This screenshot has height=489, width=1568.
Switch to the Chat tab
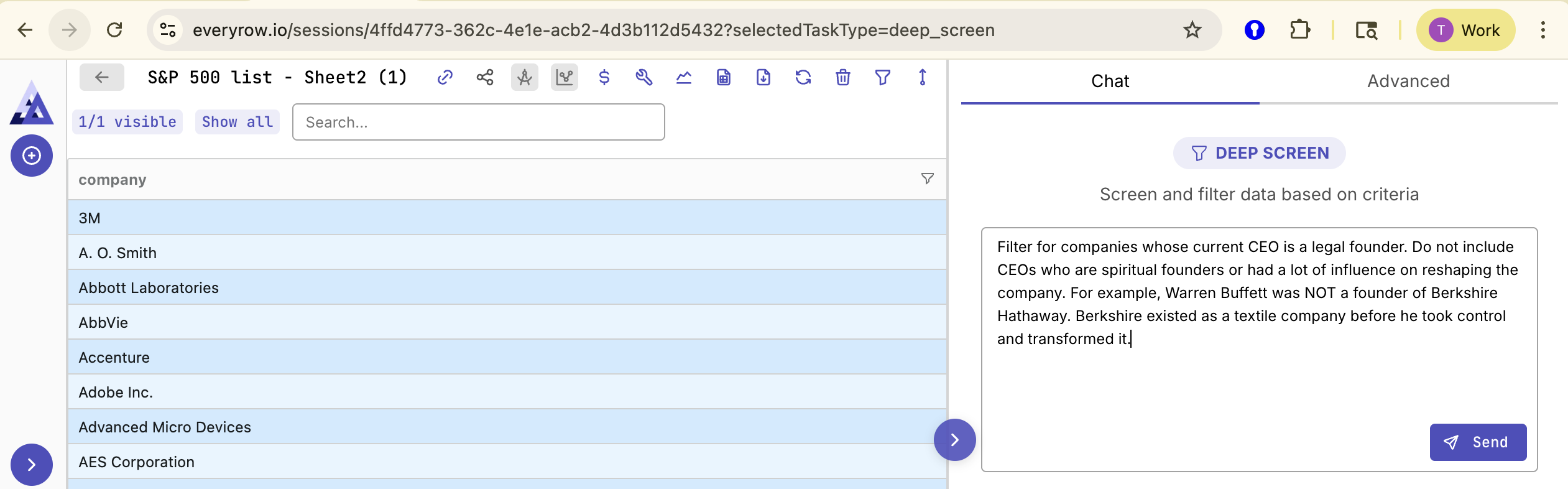coord(1110,81)
